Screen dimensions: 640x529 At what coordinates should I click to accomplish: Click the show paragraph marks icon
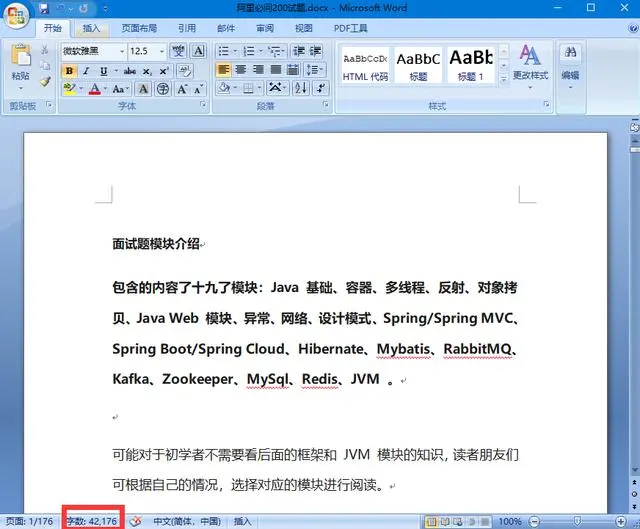(320, 88)
